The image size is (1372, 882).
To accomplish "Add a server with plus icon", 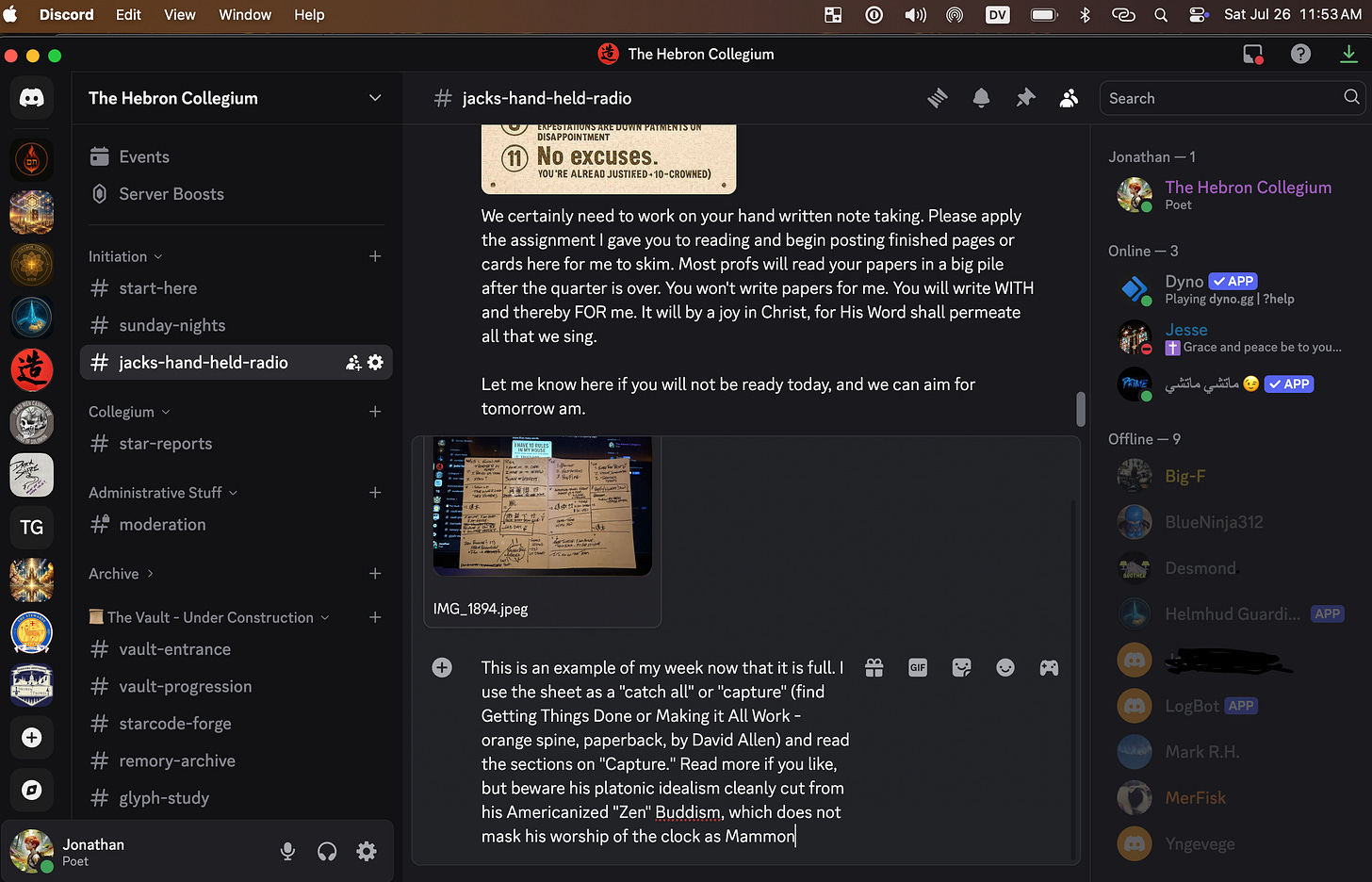I will (x=32, y=738).
